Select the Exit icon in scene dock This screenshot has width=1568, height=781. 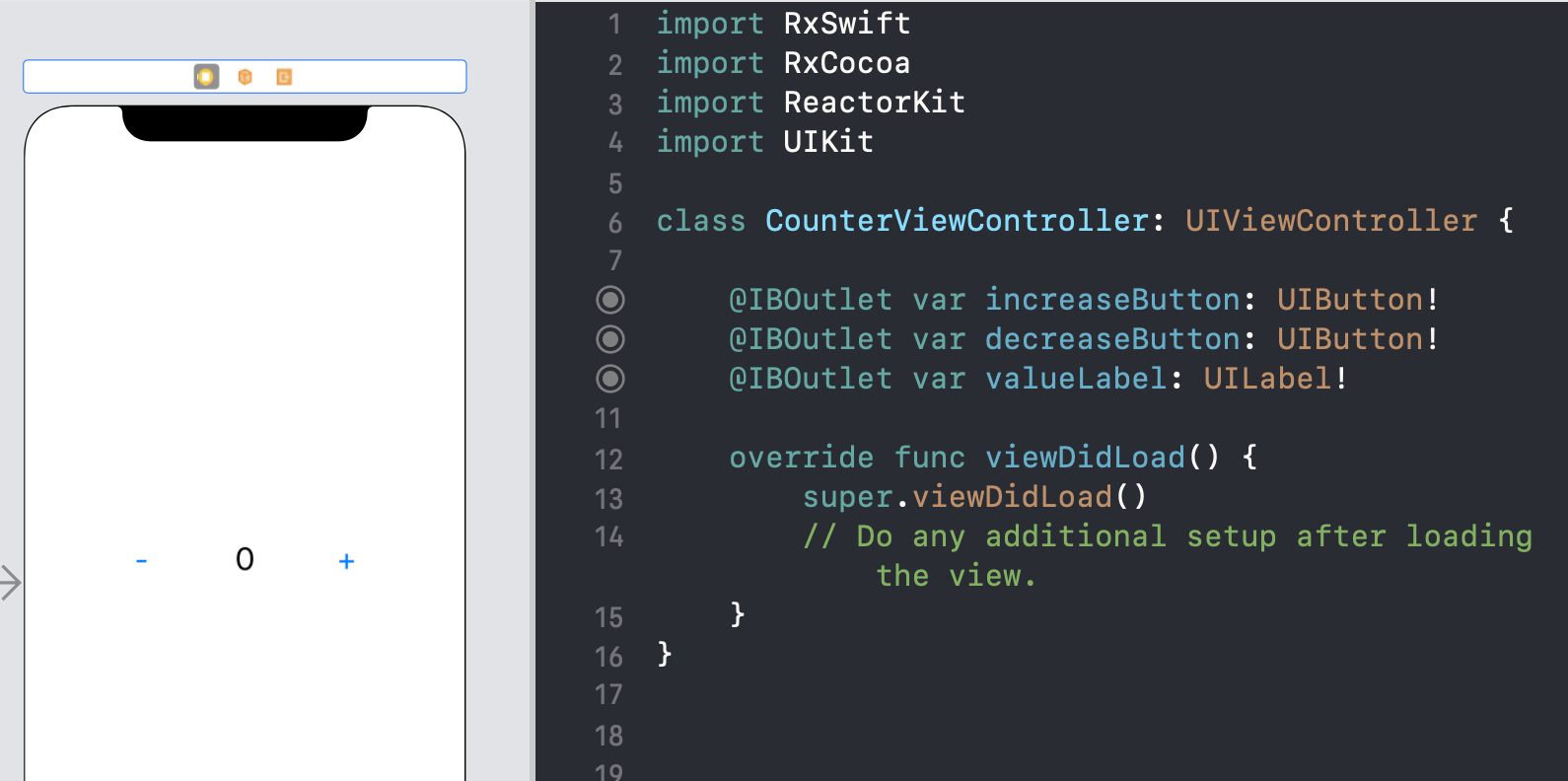284,77
